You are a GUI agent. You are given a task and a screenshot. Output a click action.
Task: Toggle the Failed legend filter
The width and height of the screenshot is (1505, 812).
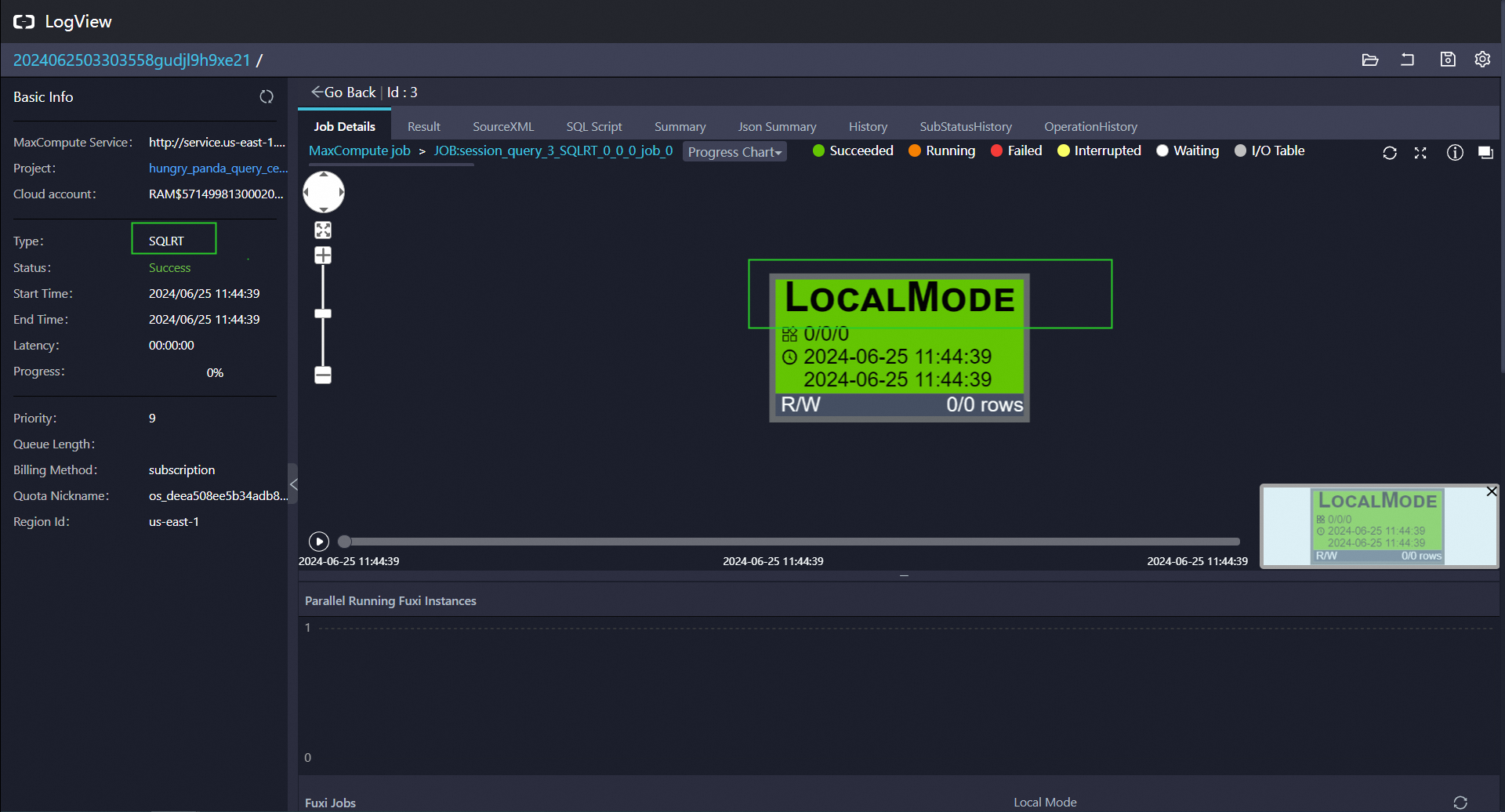coord(1017,150)
